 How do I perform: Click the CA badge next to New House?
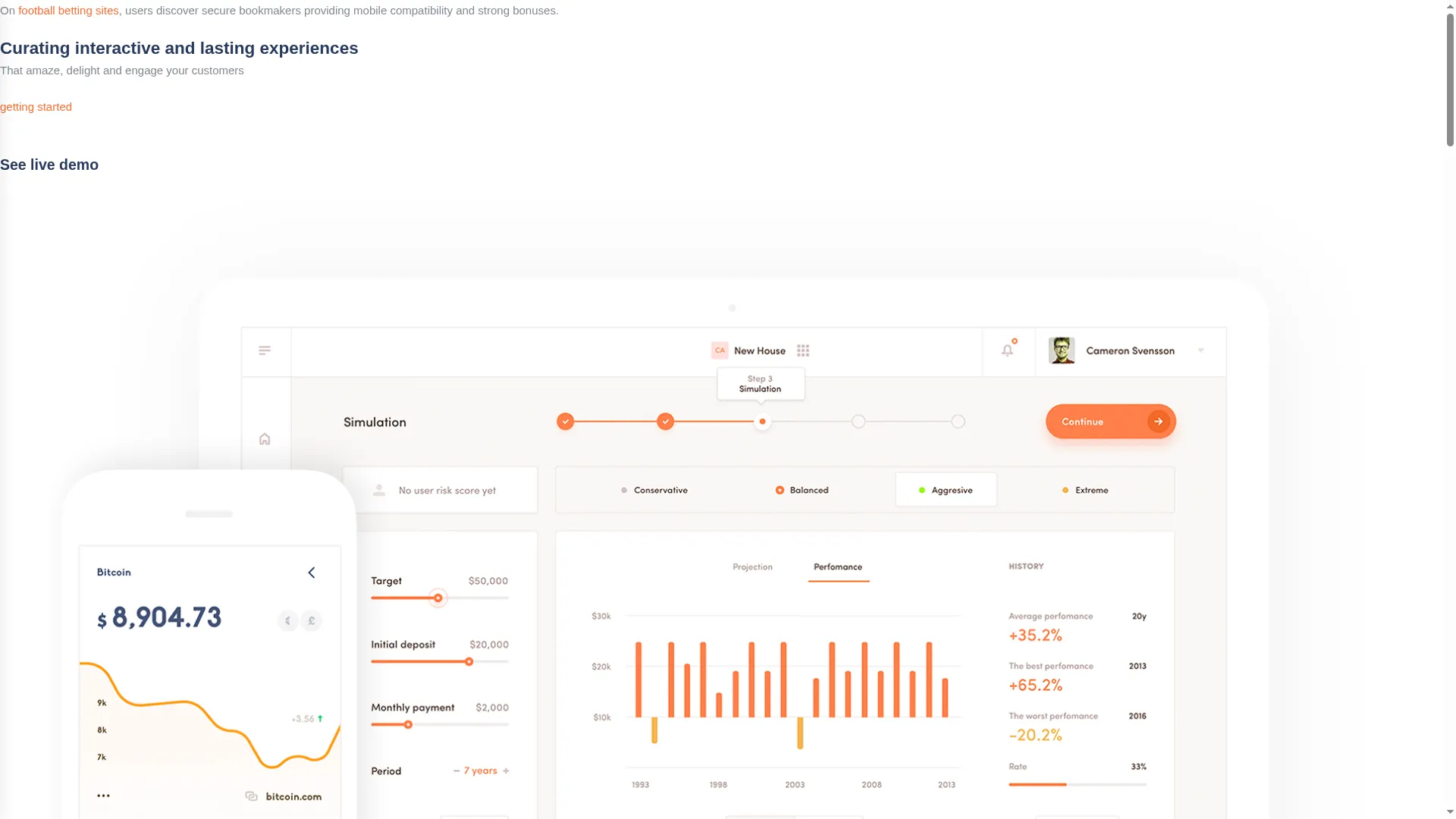point(720,350)
